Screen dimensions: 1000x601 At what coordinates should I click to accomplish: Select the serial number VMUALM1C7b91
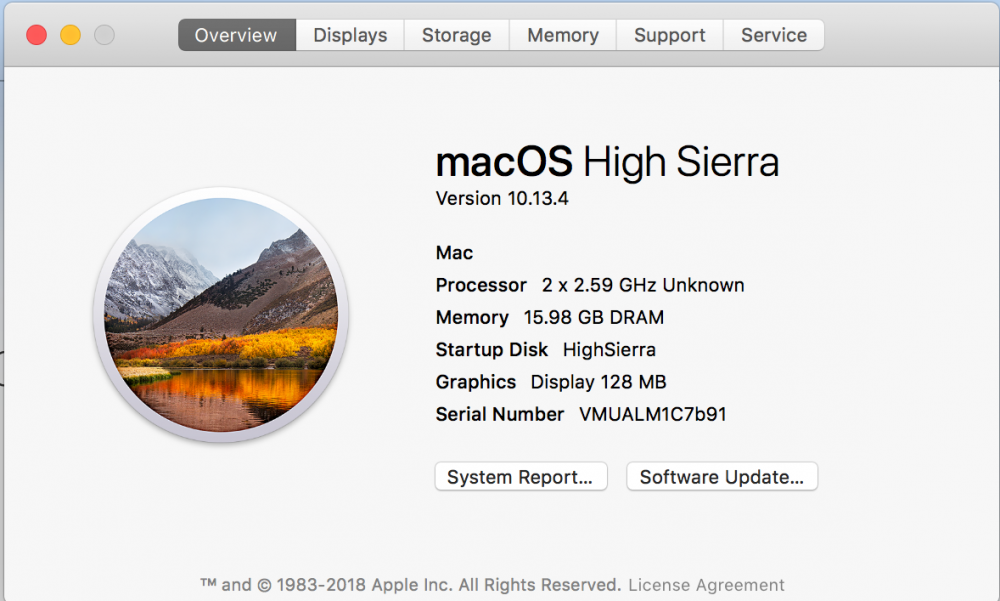click(652, 414)
